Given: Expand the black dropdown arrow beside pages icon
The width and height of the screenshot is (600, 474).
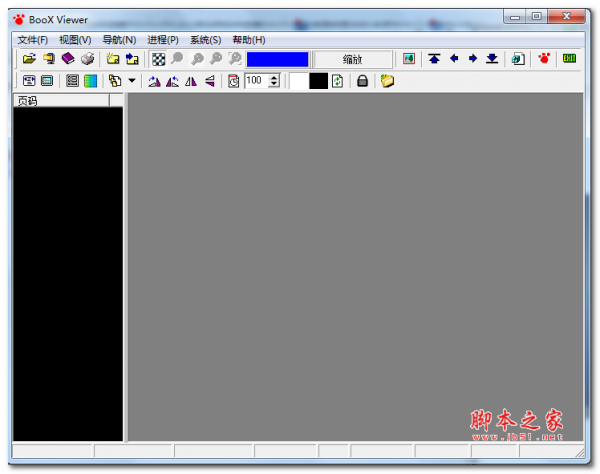Looking at the screenshot, I should click(x=132, y=81).
